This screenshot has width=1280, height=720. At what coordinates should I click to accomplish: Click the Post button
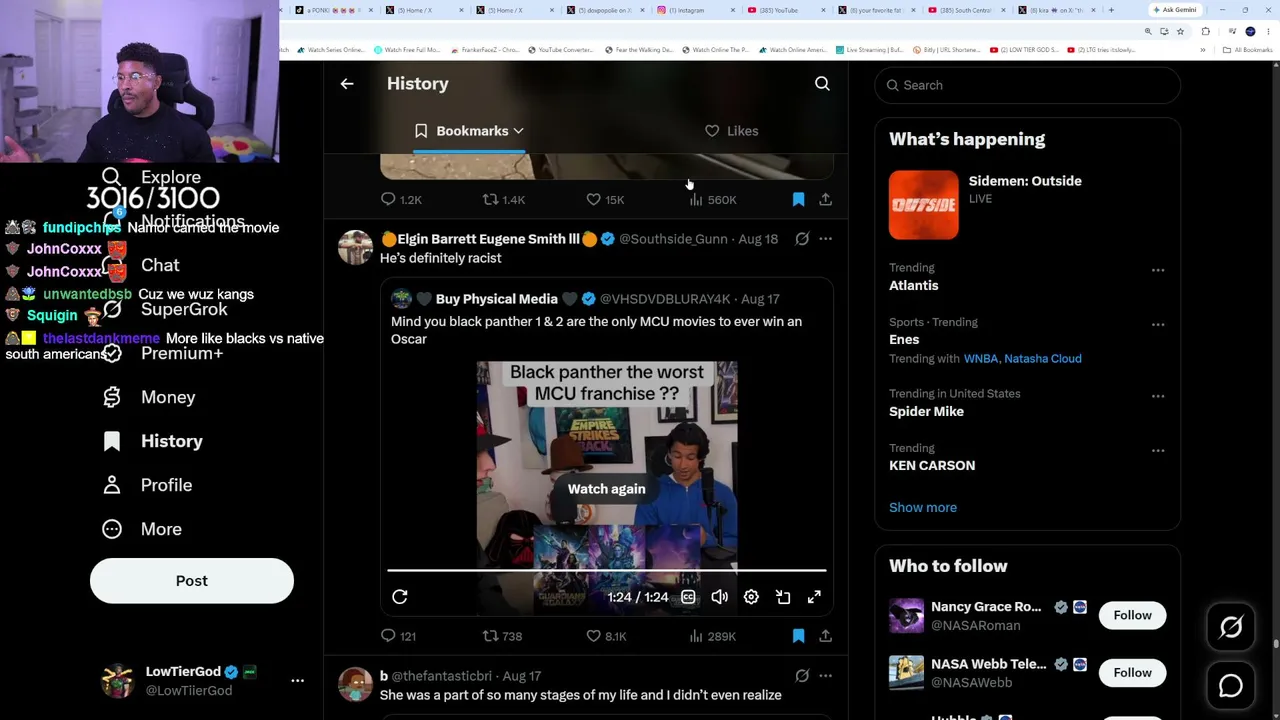[x=192, y=581]
